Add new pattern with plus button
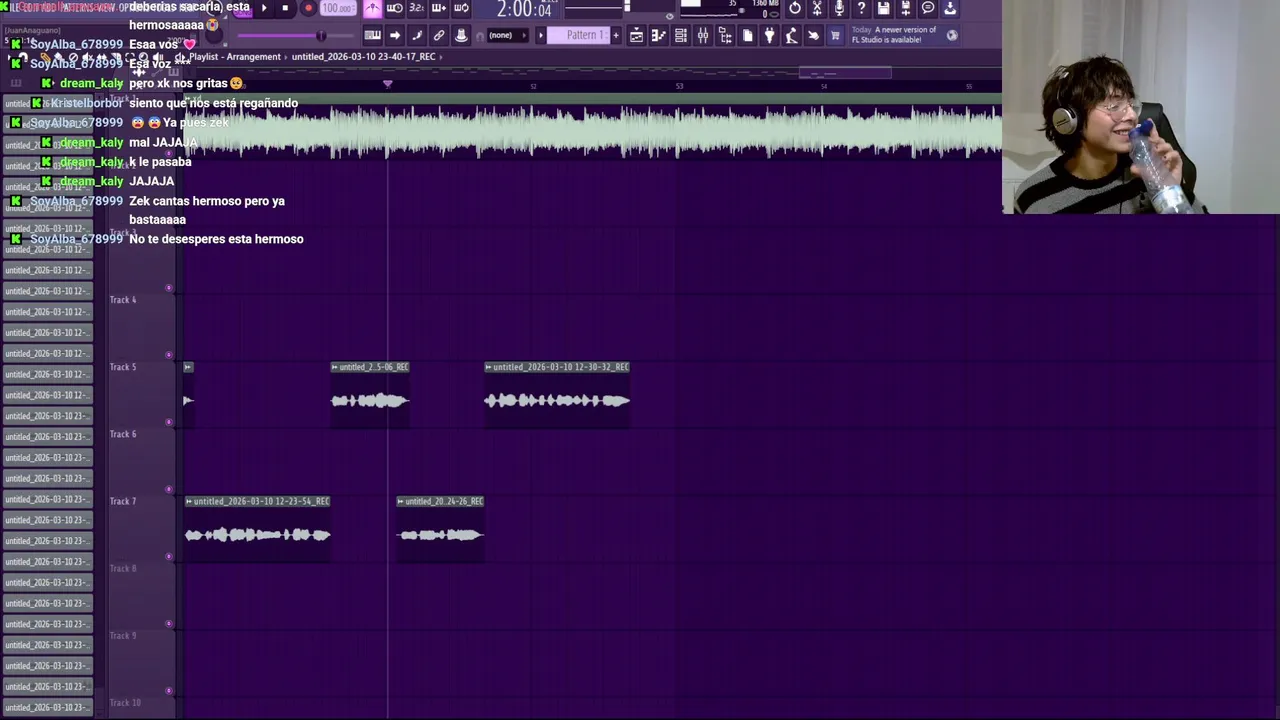The height and width of the screenshot is (720, 1280). (615, 35)
